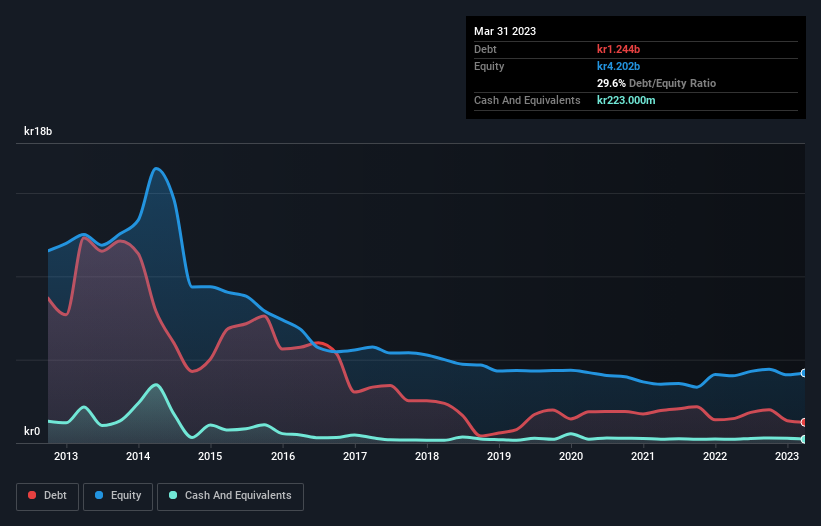Toggle the Equity series legend button

(118, 496)
